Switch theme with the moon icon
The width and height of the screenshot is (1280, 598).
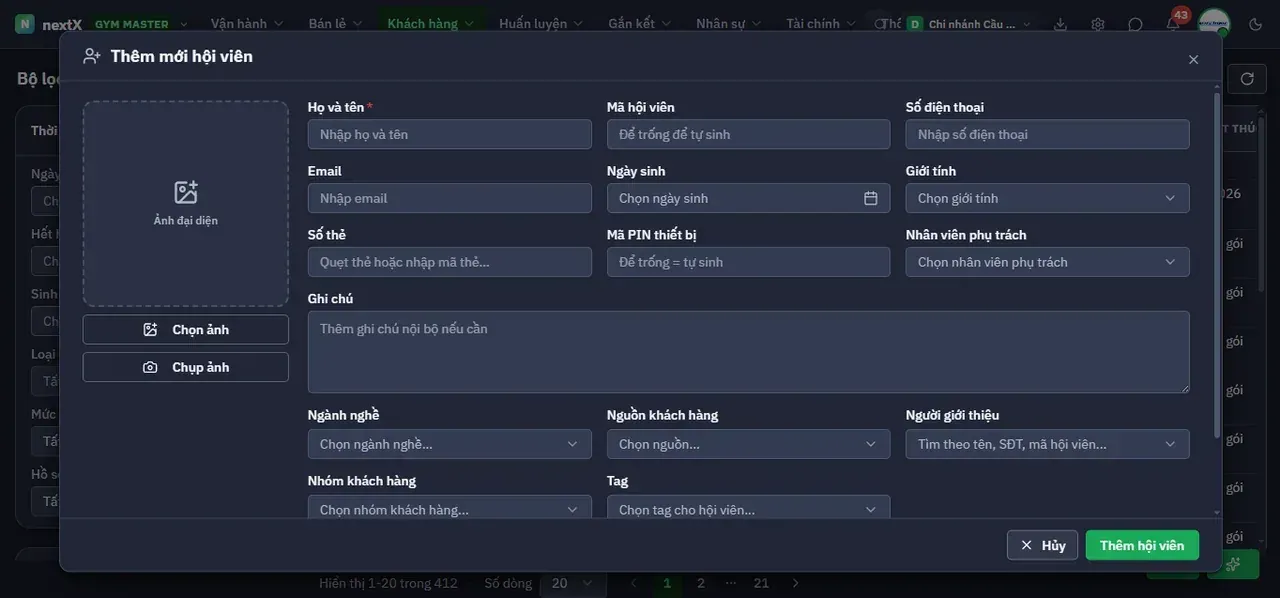1256,24
